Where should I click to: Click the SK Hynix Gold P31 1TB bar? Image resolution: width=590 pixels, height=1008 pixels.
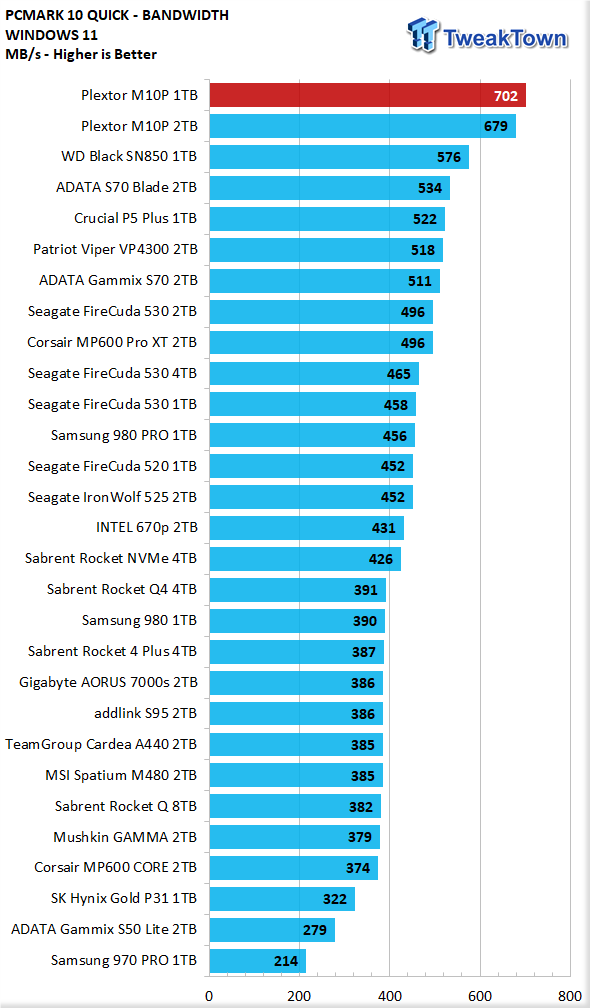click(282, 898)
